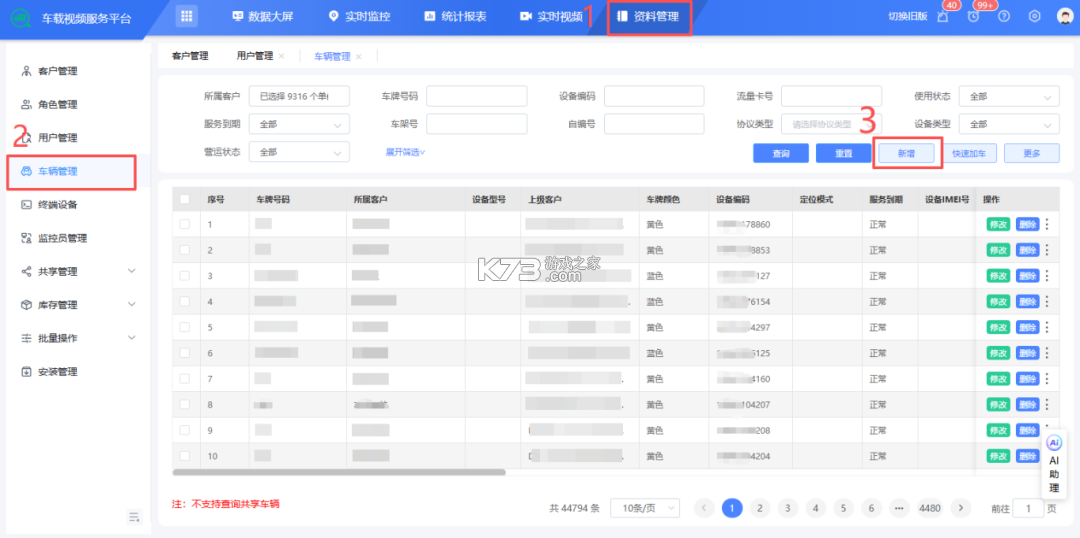
Task: Open 所属客户 selection field
Action: tap(299, 96)
